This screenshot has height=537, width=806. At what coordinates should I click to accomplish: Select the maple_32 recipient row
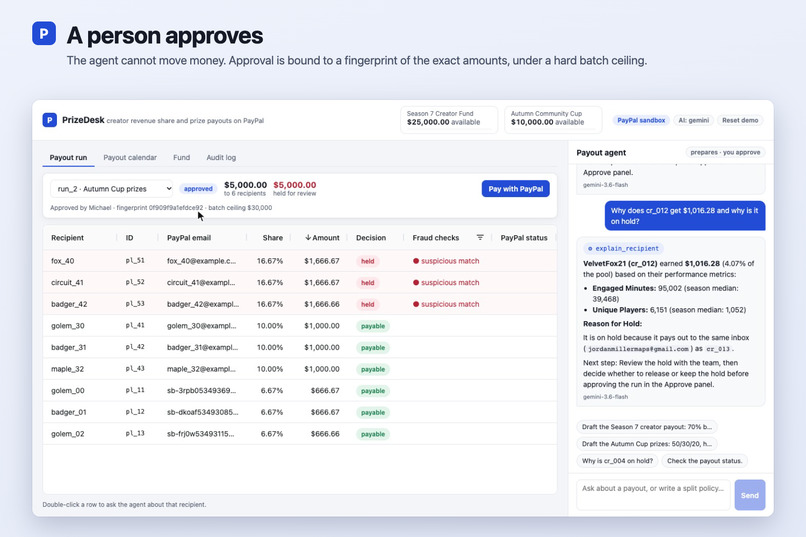(x=300, y=369)
